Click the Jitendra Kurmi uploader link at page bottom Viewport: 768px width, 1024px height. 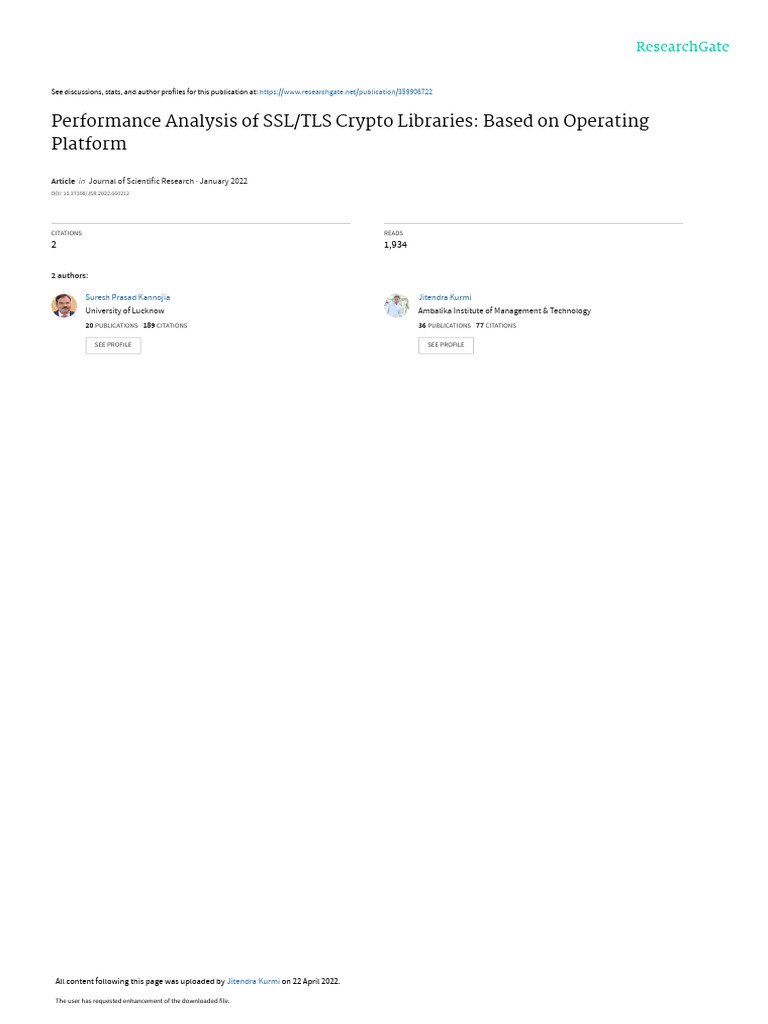(x=253, y=981)
